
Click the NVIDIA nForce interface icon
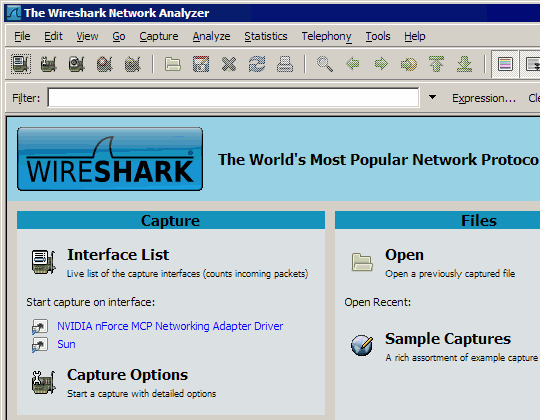(x=40, y=326)
